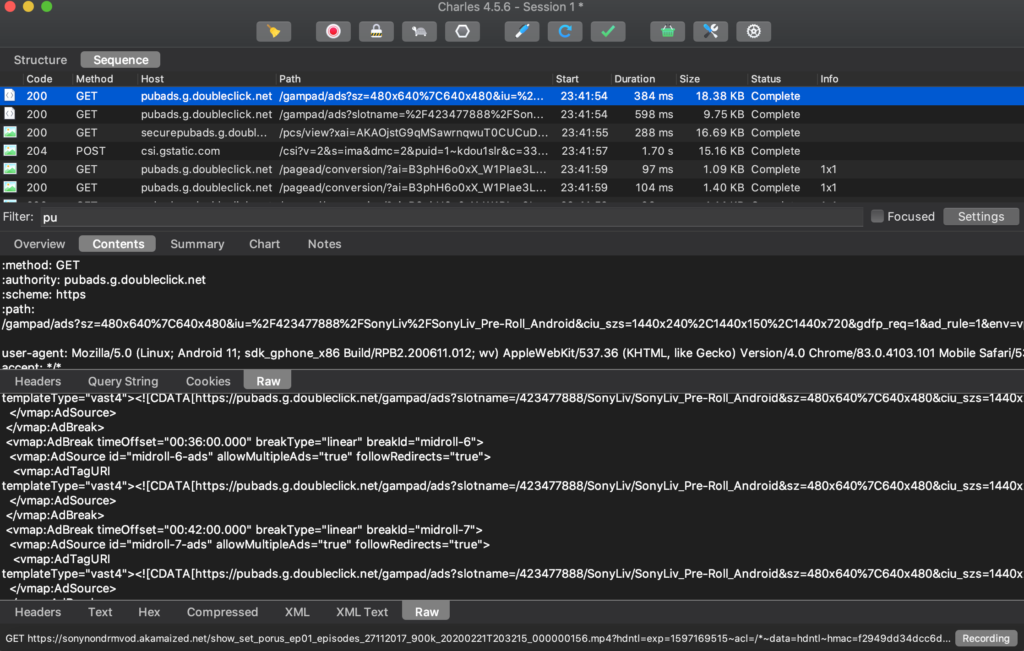Open the Tools wrench icon
This screenshot has height=651, width=1024.
point(711,31)
